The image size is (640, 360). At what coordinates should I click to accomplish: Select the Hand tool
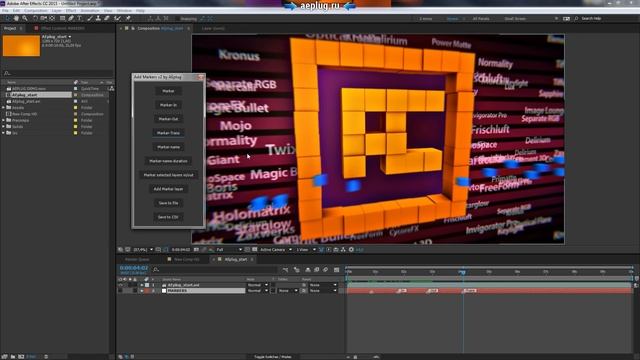16,18
